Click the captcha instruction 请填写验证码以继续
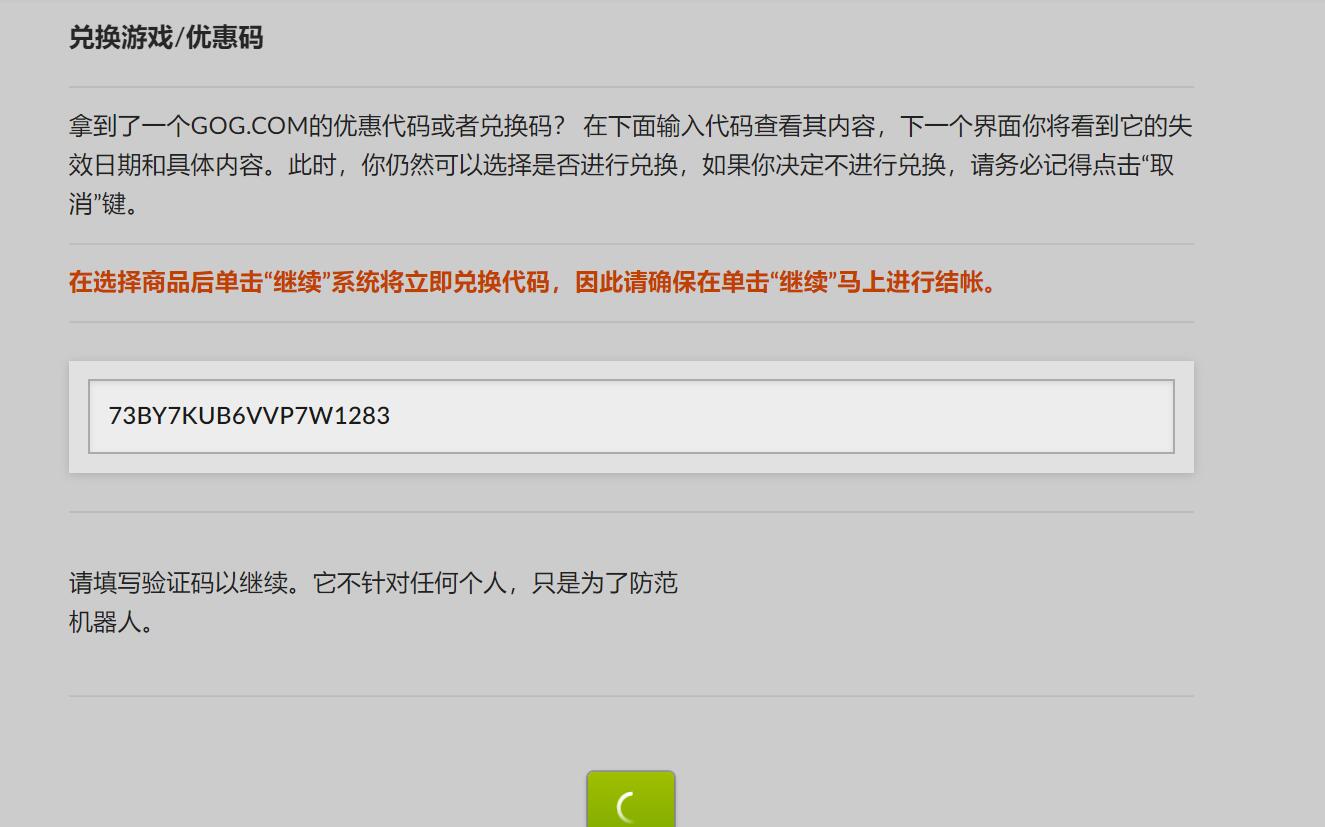The height and width of the screenshot is (827, 1325). pos(178,583)
